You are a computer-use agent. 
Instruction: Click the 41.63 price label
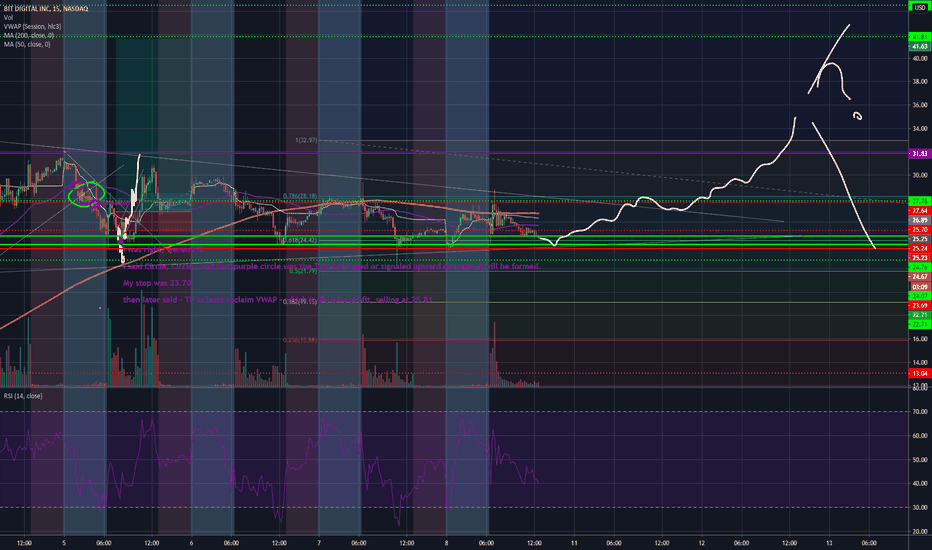(920, 46)
